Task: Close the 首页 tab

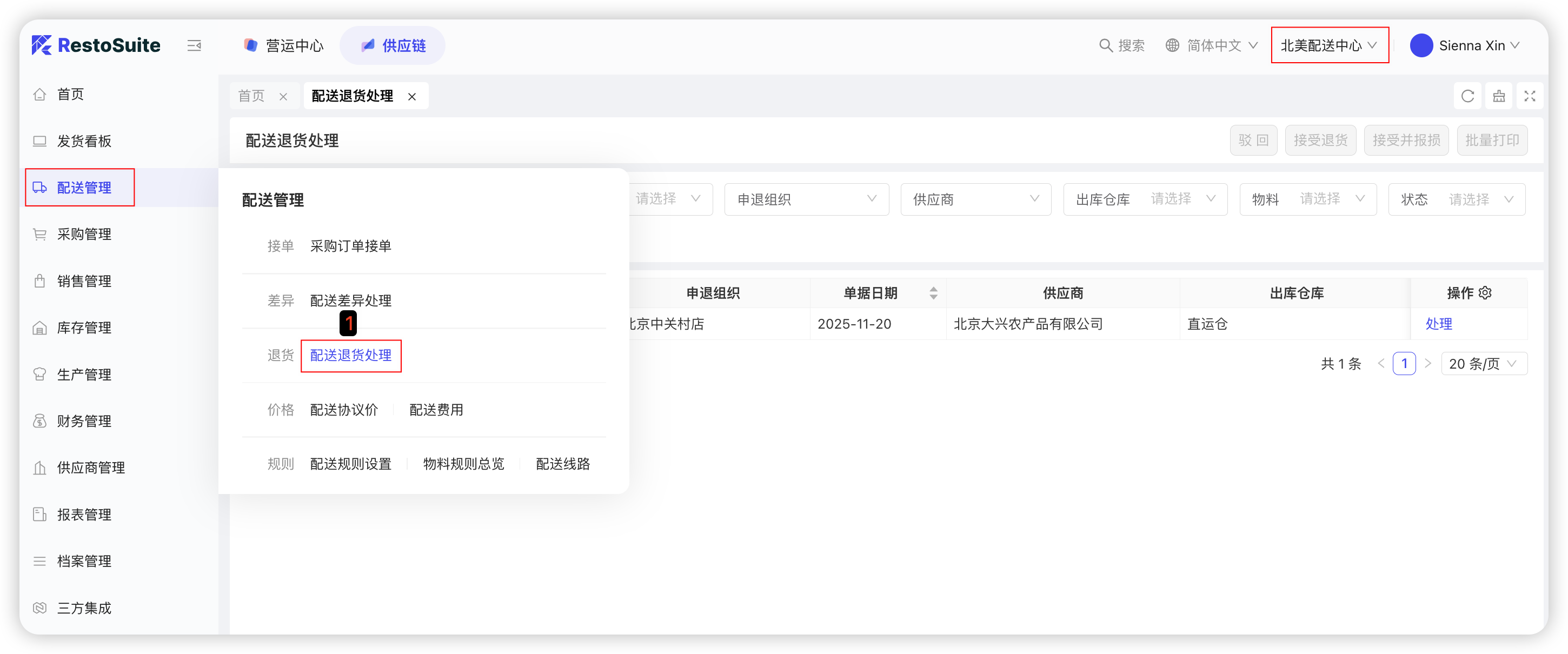Action: pyautogui.click(x=283, y=97)
